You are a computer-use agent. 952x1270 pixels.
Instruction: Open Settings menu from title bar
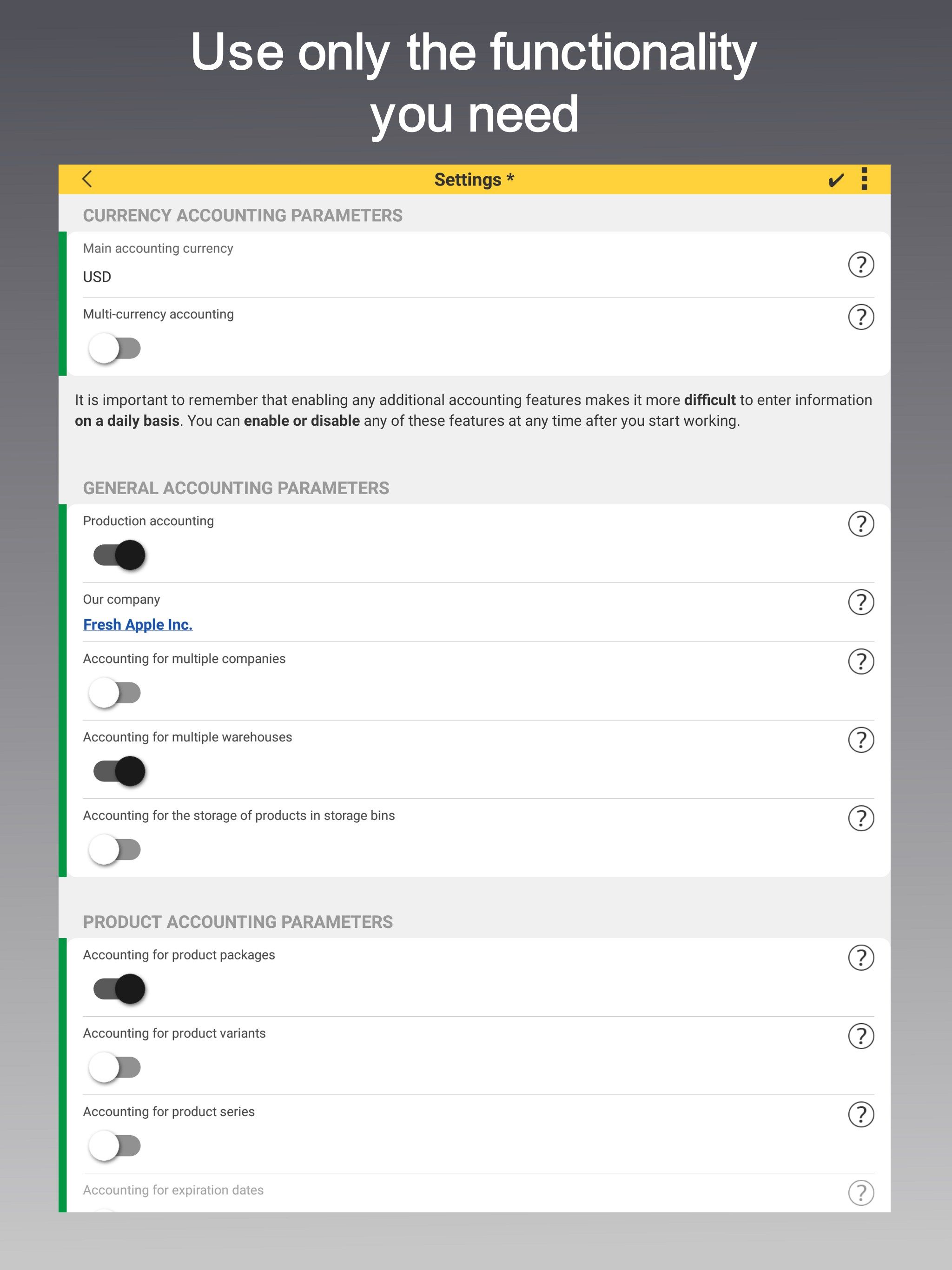coord(868,179)
